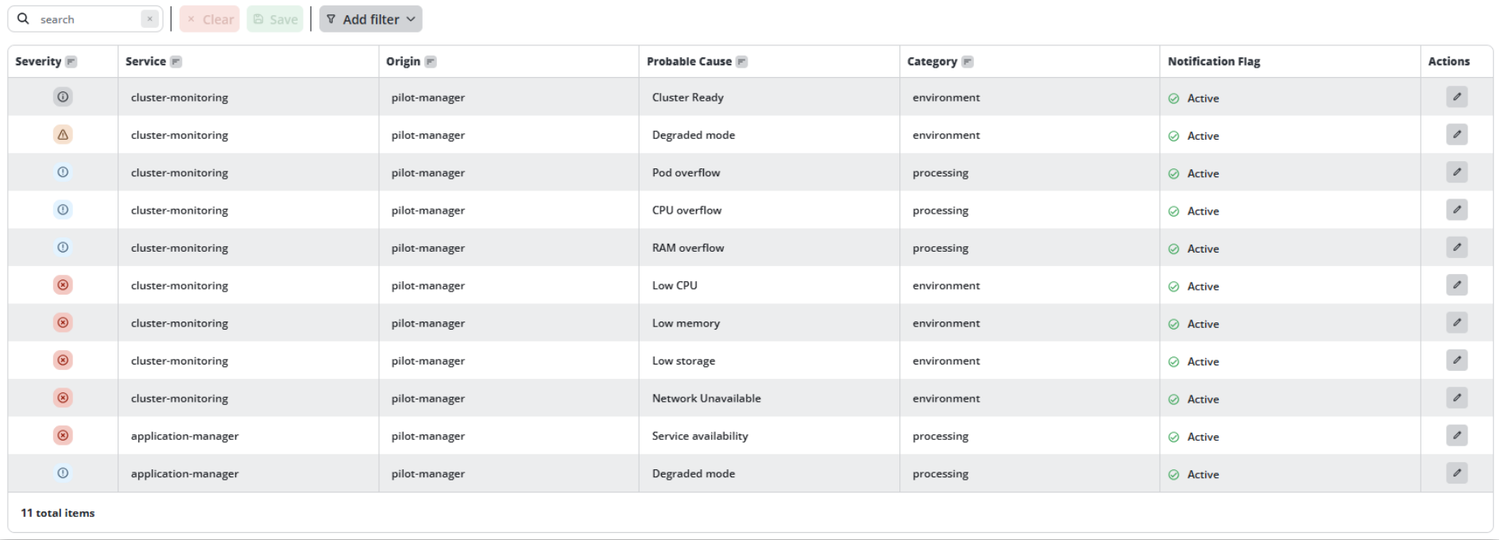Viewport: 1500px width, 540px height.
Task: Click Active status for CPU overflow row
Action: pos(1193,211)
